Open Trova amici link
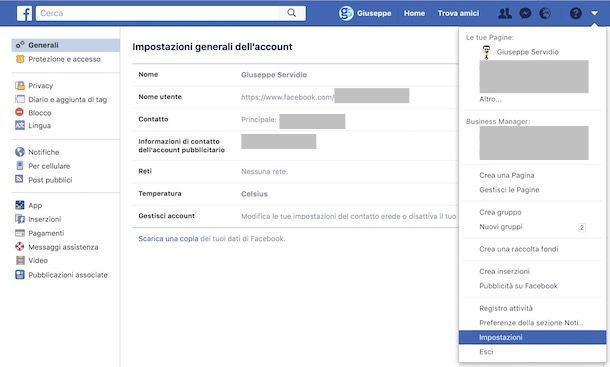This screenshot has height=367, width=610. [x=458, y=13]
